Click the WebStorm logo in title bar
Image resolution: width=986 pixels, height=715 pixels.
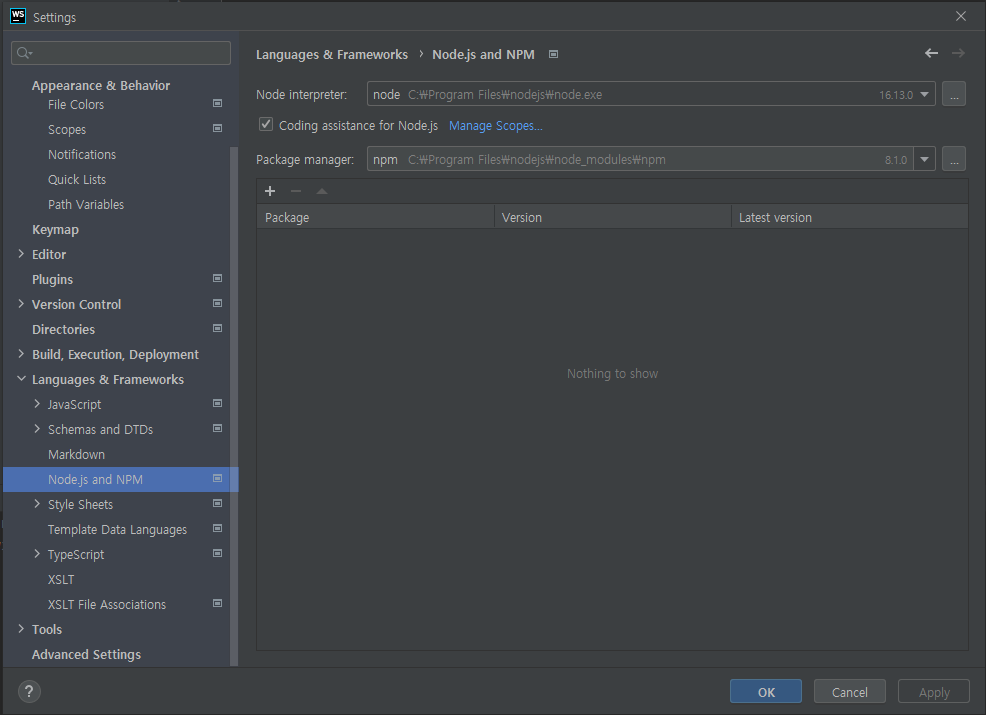[18, 16]
